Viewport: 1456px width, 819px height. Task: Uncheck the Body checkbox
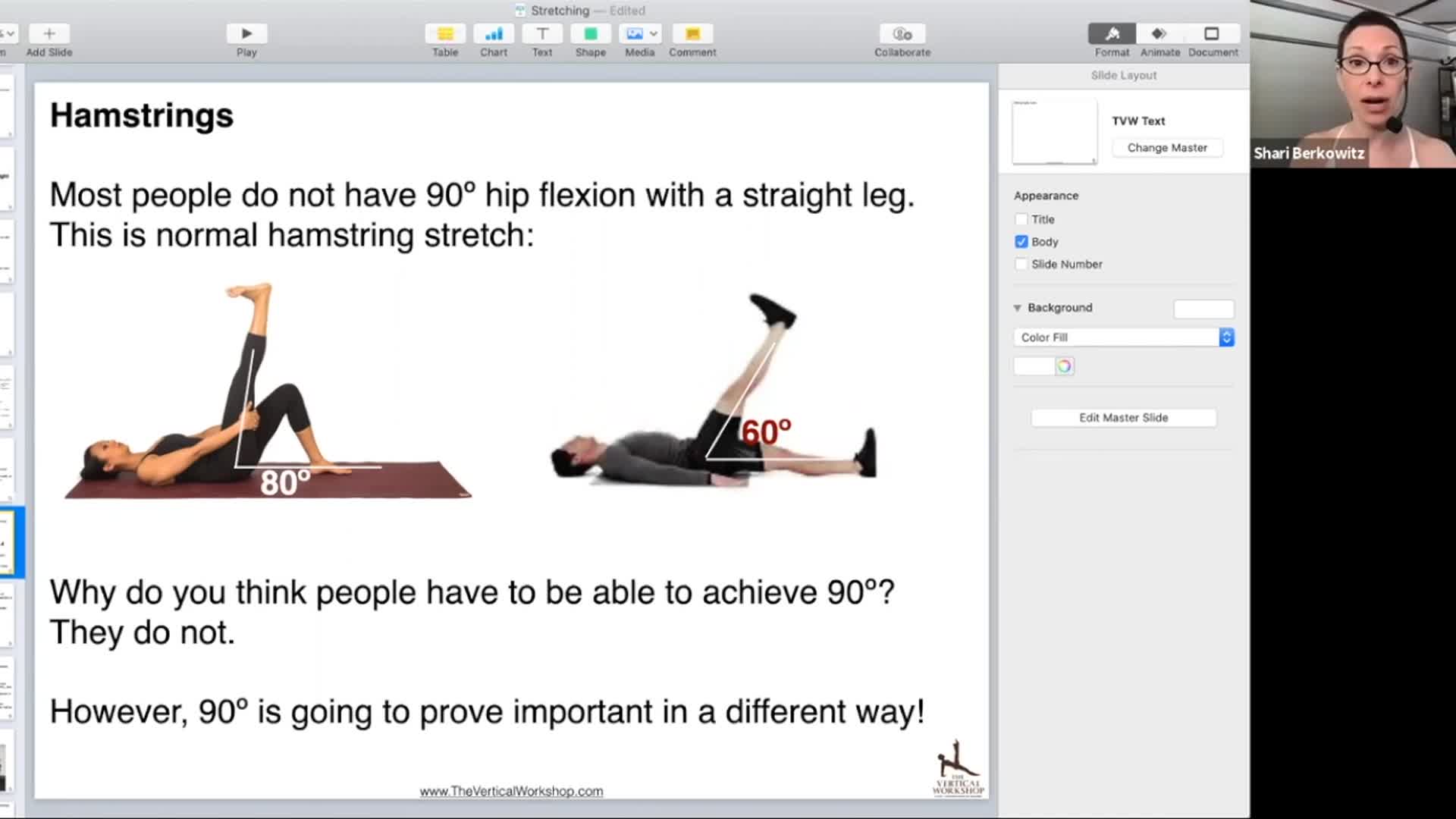coord(1021,242)
